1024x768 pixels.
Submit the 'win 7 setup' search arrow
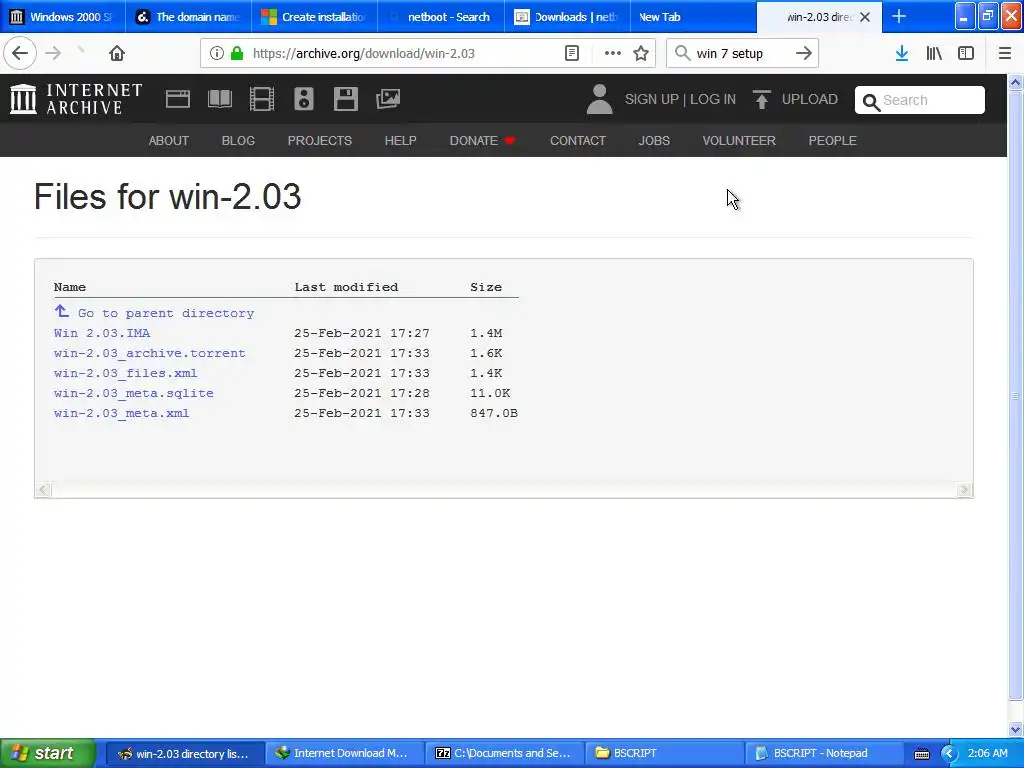click(x=803, y=54)
